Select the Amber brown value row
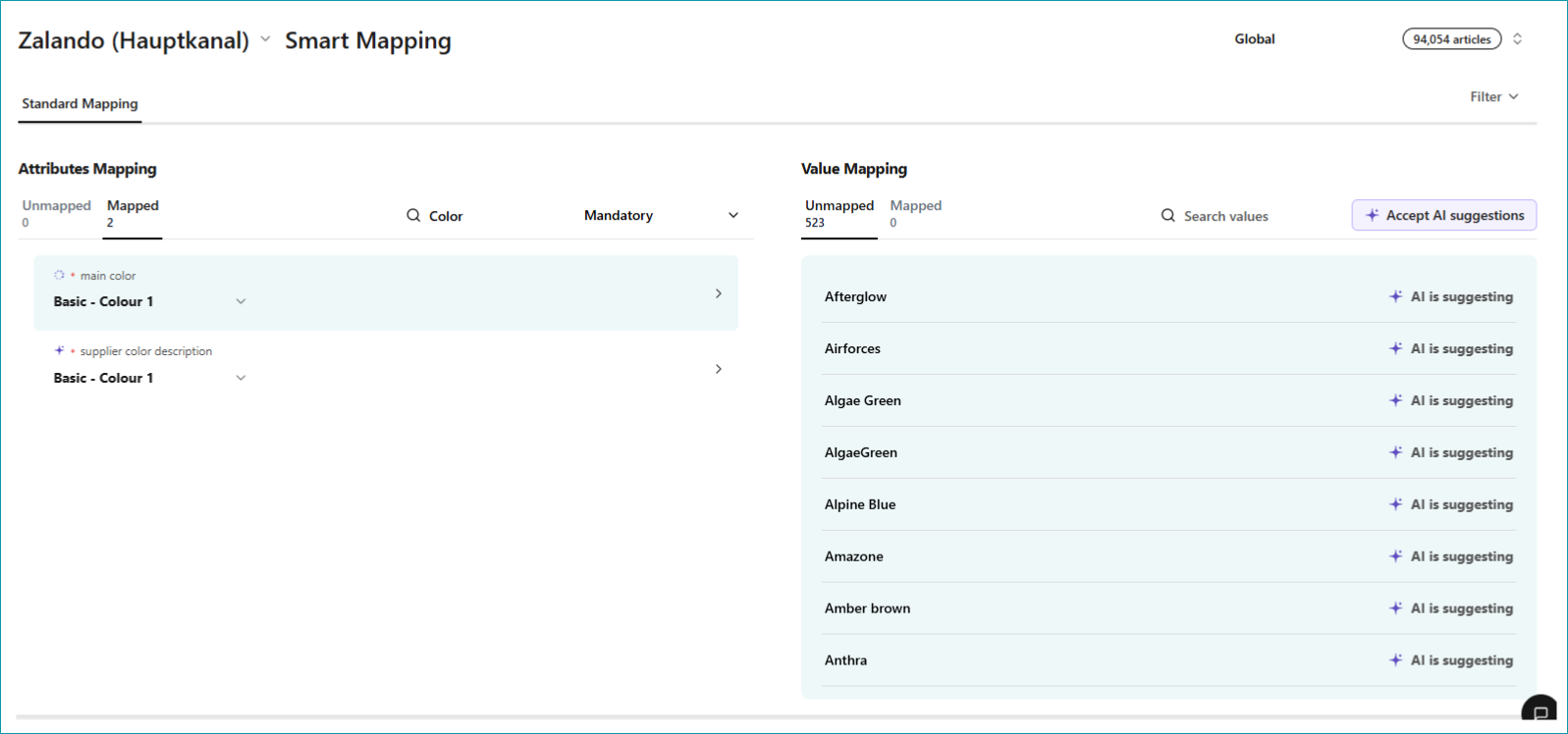Screen dimensions: 1568x734 (1168, 608)
